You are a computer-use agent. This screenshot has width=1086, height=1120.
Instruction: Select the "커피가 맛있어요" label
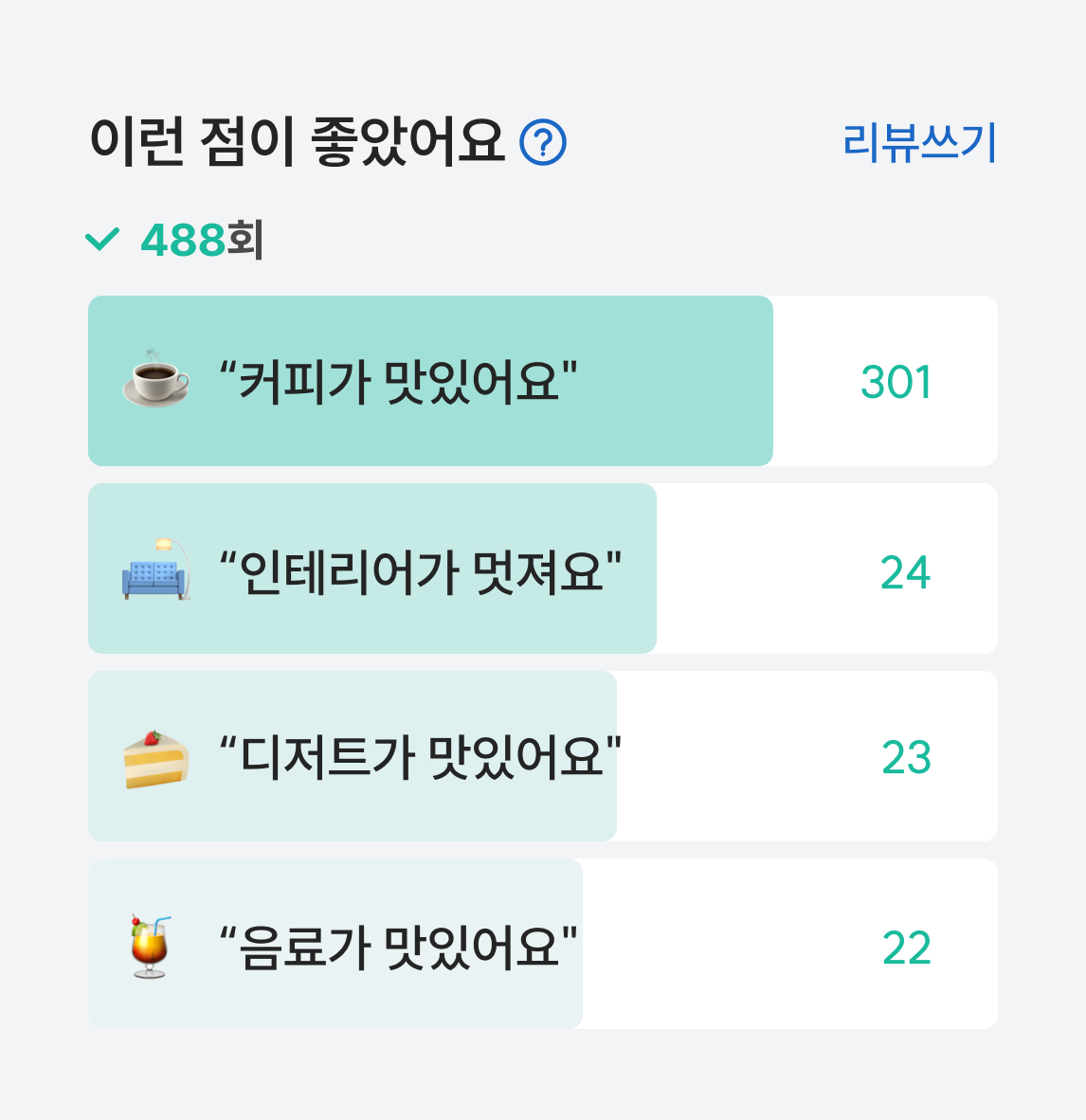pyautogui.click(x=398, y=382)
